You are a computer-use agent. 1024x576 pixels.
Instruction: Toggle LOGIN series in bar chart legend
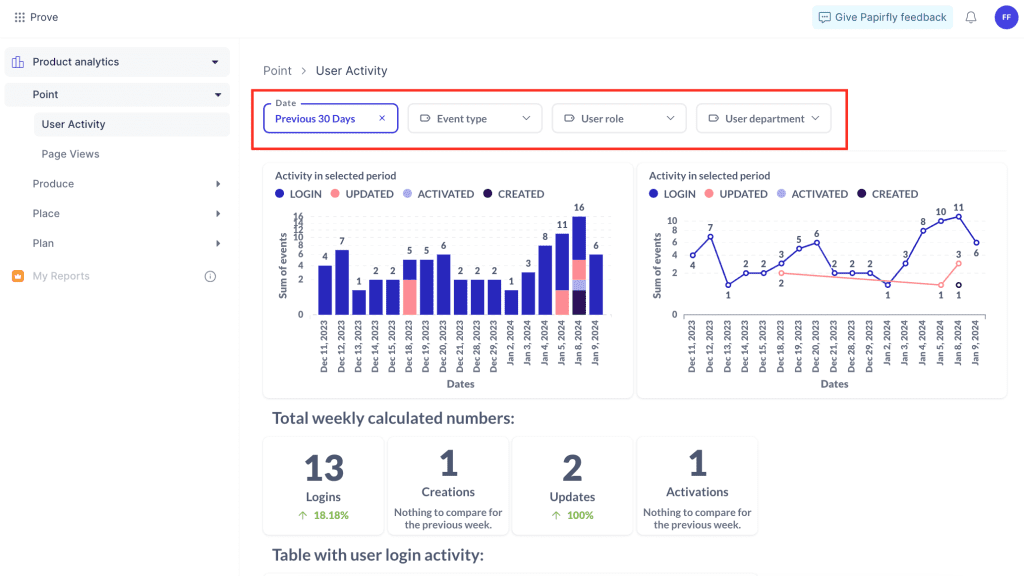click(x=298, y=194)
